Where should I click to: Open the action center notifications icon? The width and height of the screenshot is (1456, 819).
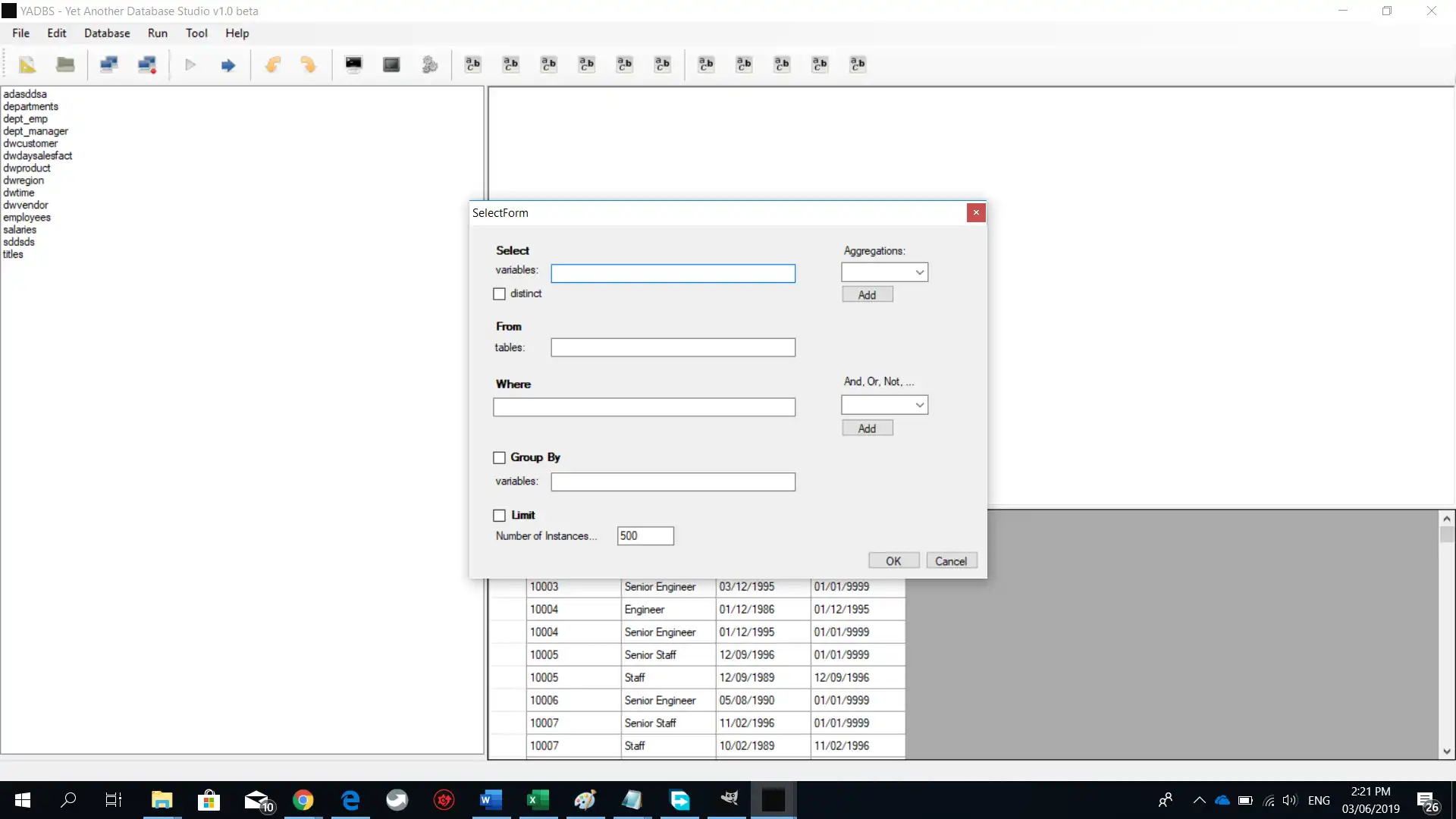tap(1427, 802)
